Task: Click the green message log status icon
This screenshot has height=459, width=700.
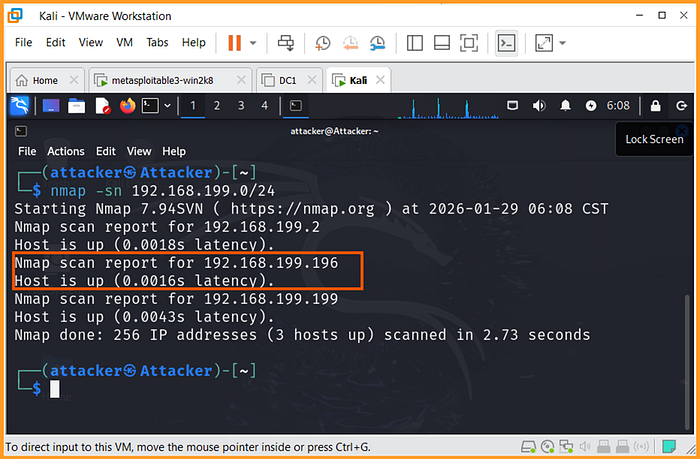Action: click(x=669, y=446)
